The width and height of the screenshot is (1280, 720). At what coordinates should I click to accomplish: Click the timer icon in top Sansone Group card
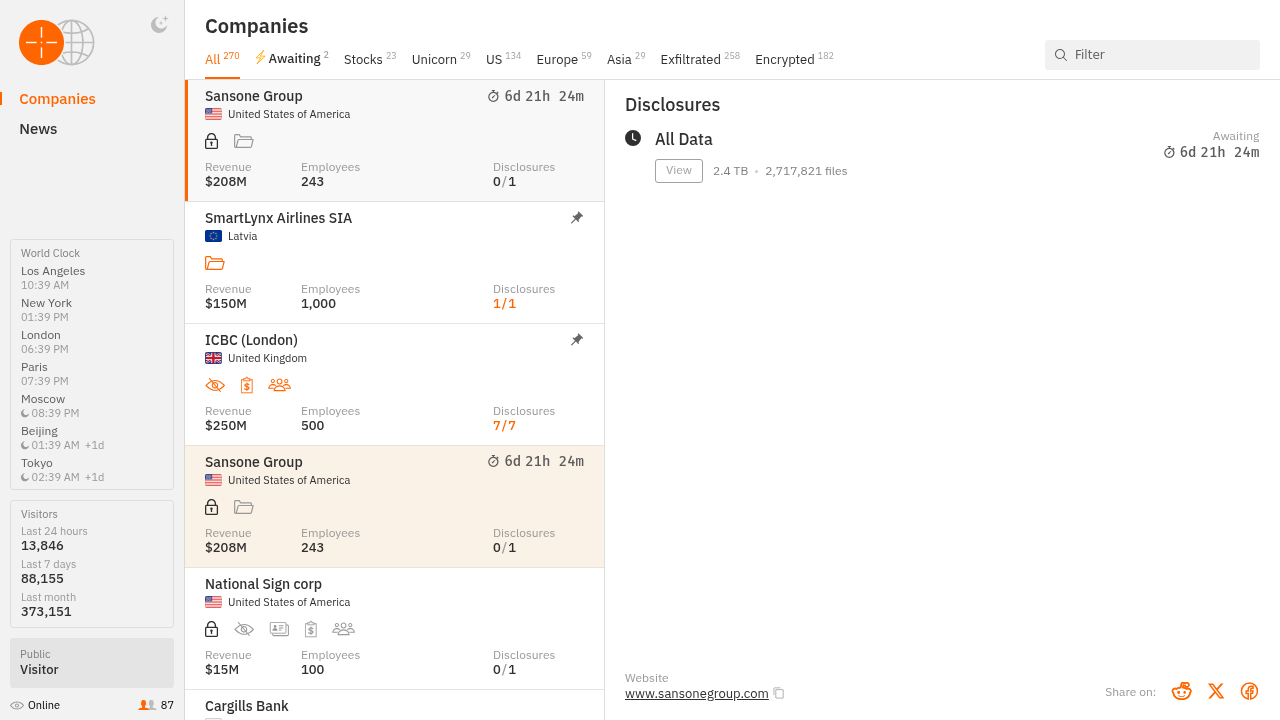[493, 97]
